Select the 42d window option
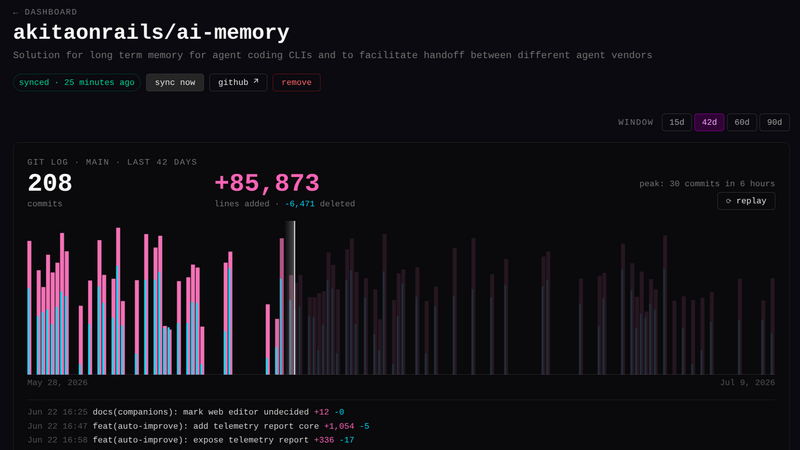Screen dimensions: 800x450 [709, 122]
